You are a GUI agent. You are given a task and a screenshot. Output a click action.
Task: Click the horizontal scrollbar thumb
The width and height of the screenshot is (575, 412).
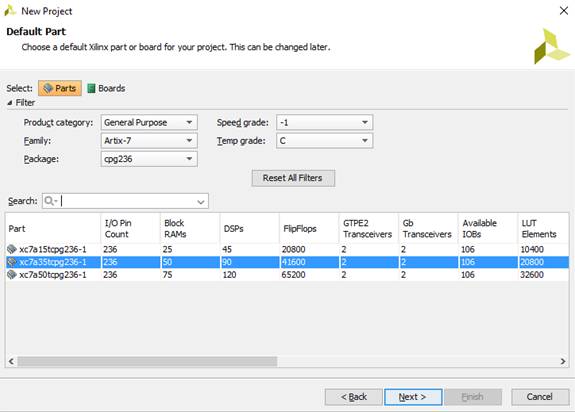point(147,361)
